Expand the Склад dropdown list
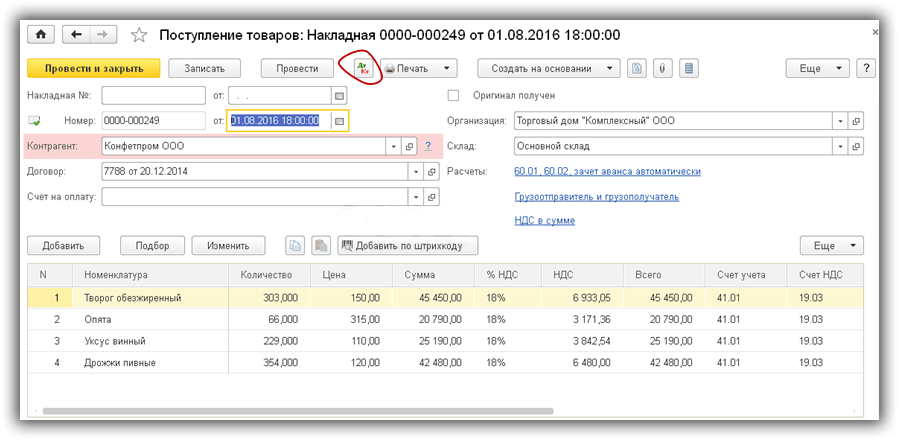This screenshot has width=899, height=440. (x=841, y=146)
